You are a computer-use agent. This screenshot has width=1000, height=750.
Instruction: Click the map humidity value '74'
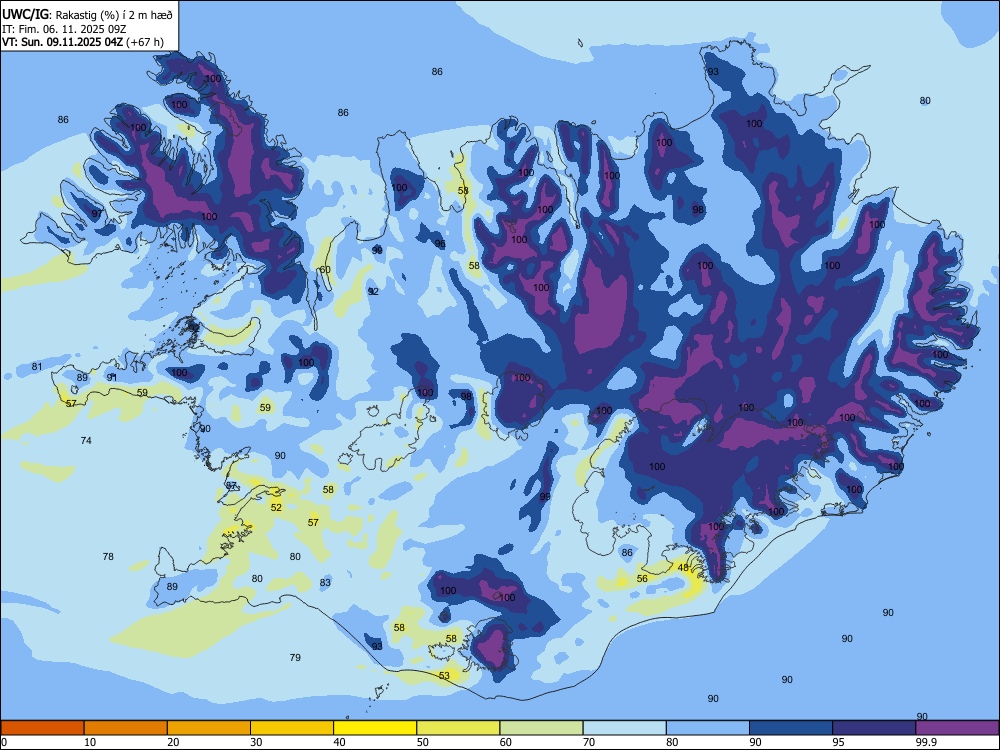point(86,440)
